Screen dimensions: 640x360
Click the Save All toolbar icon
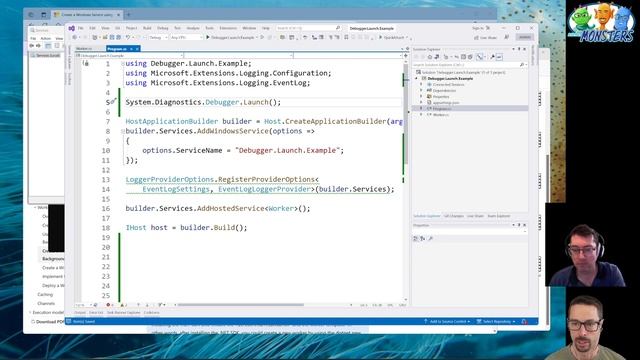[118, 38]
